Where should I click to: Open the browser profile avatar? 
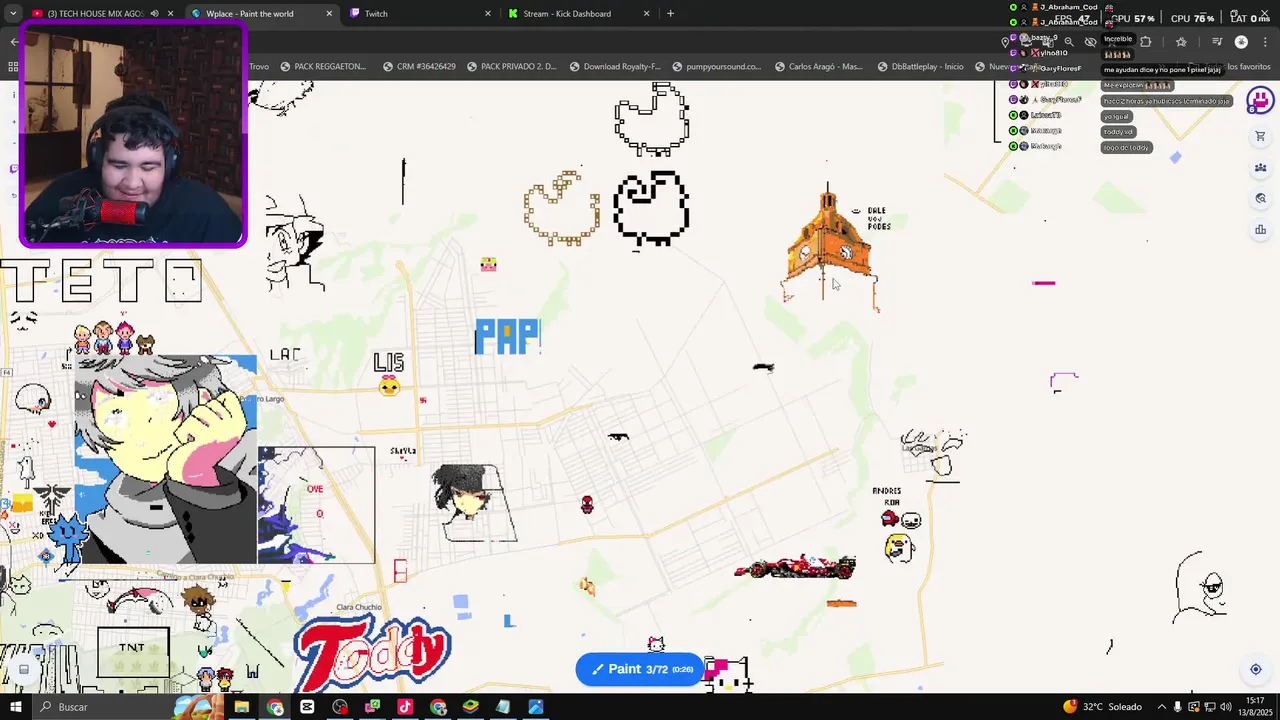point(1241,42)
